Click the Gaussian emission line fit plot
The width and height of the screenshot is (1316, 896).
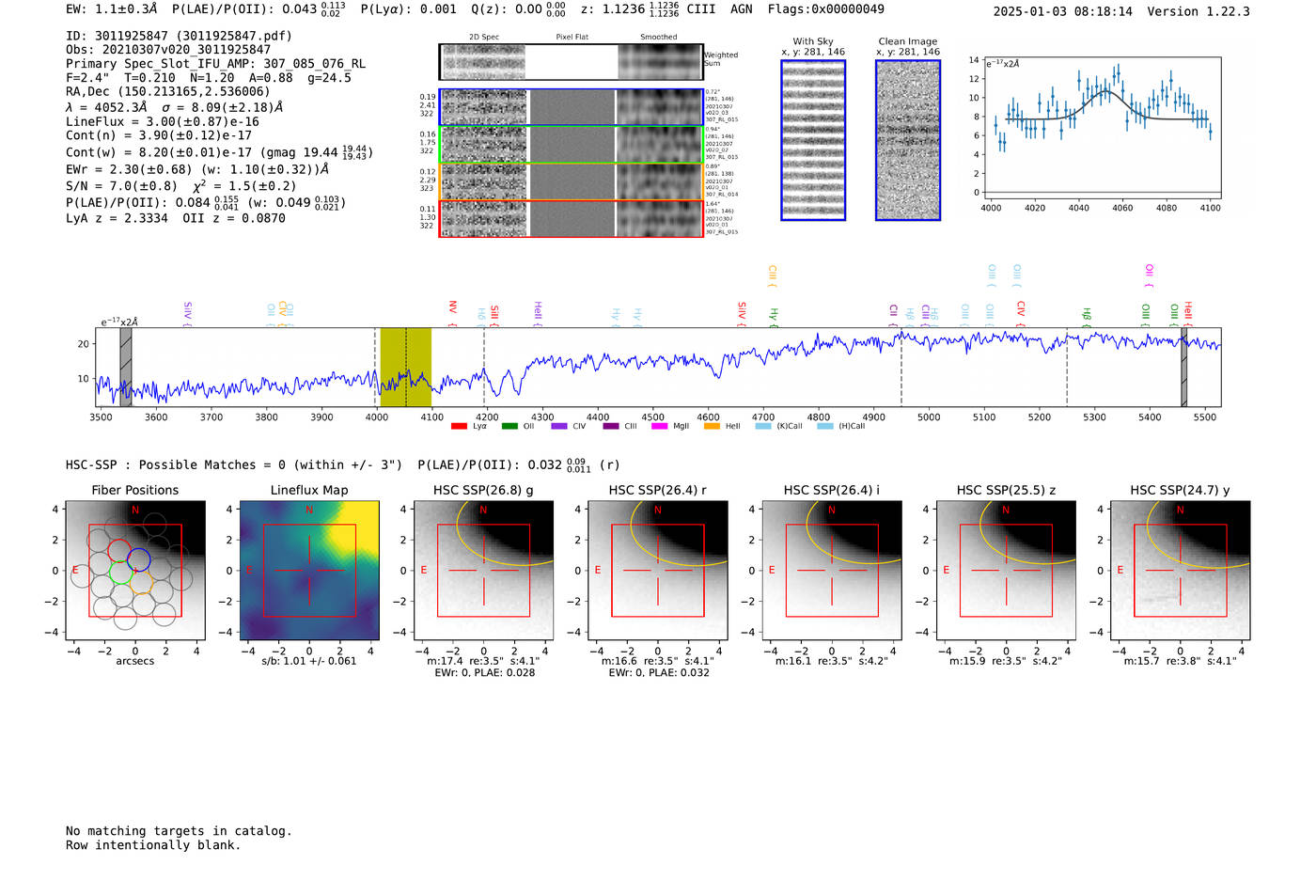pyautogui.click(x=1103, y=127)
